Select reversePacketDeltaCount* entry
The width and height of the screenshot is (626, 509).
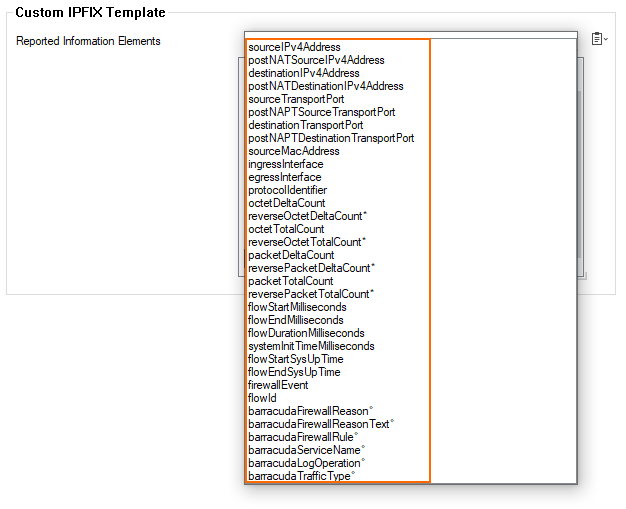click(311, 268)
